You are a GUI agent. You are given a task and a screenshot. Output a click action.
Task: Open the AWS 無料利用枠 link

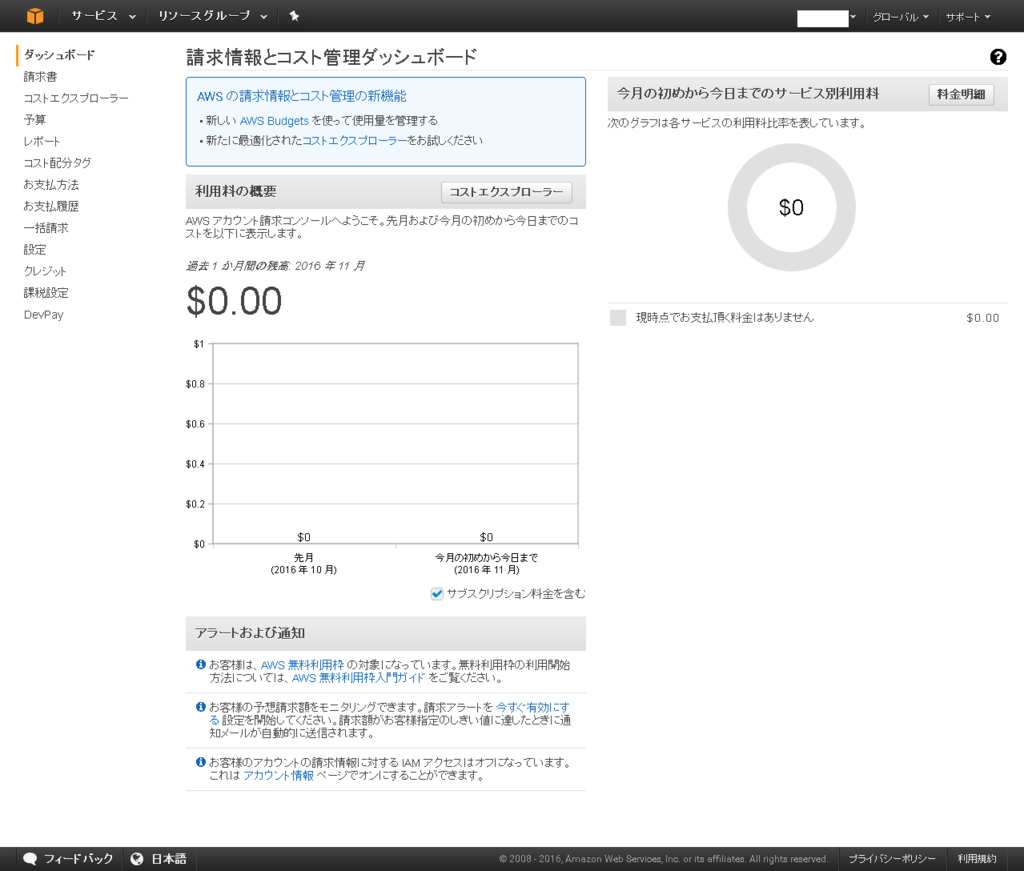[x=302, y=665]
